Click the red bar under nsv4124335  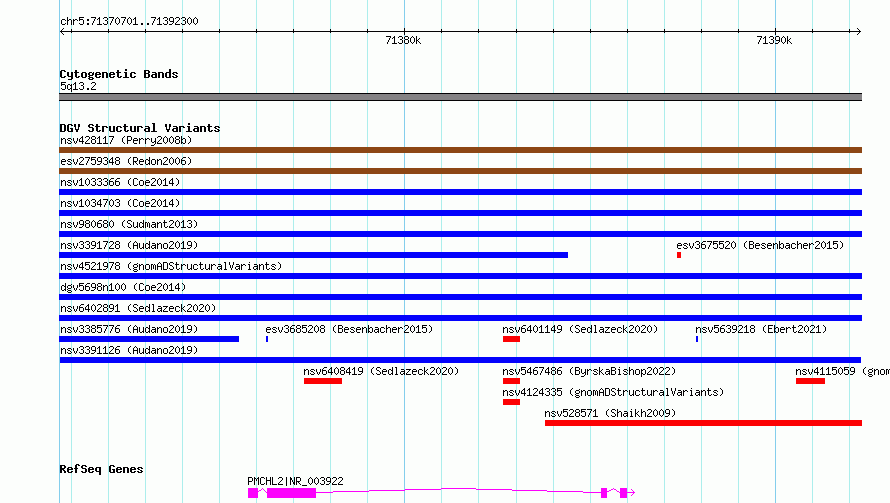(511, 402)
